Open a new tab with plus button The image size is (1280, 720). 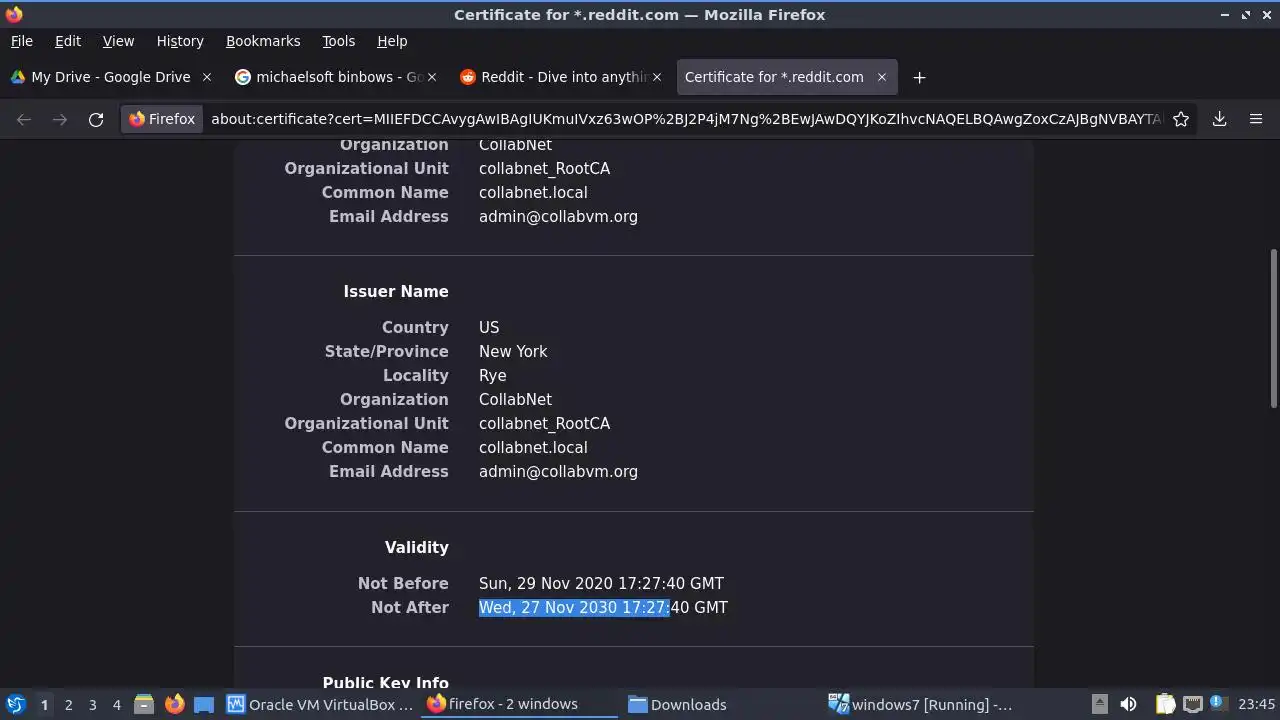pos(919,77)
